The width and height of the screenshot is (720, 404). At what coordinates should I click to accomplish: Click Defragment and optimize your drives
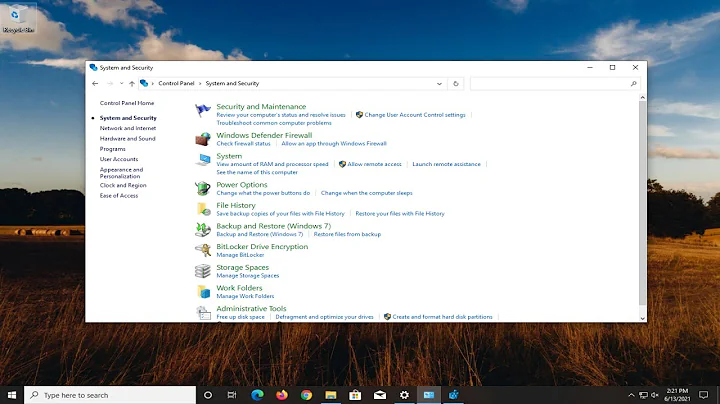click(324, 317)
